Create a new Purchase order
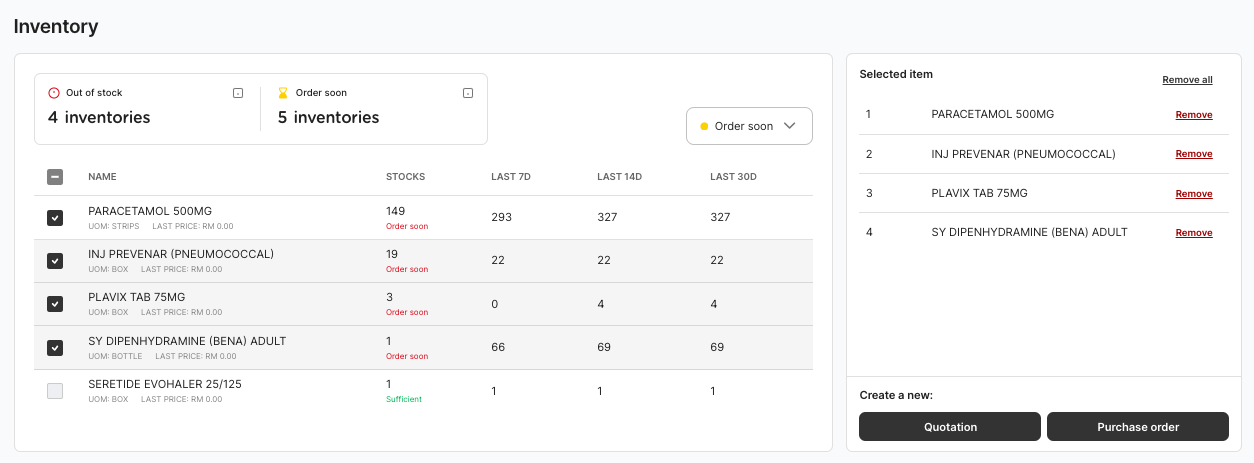This screenshot has height=463, width=1254. click(x=1138, y=426)
